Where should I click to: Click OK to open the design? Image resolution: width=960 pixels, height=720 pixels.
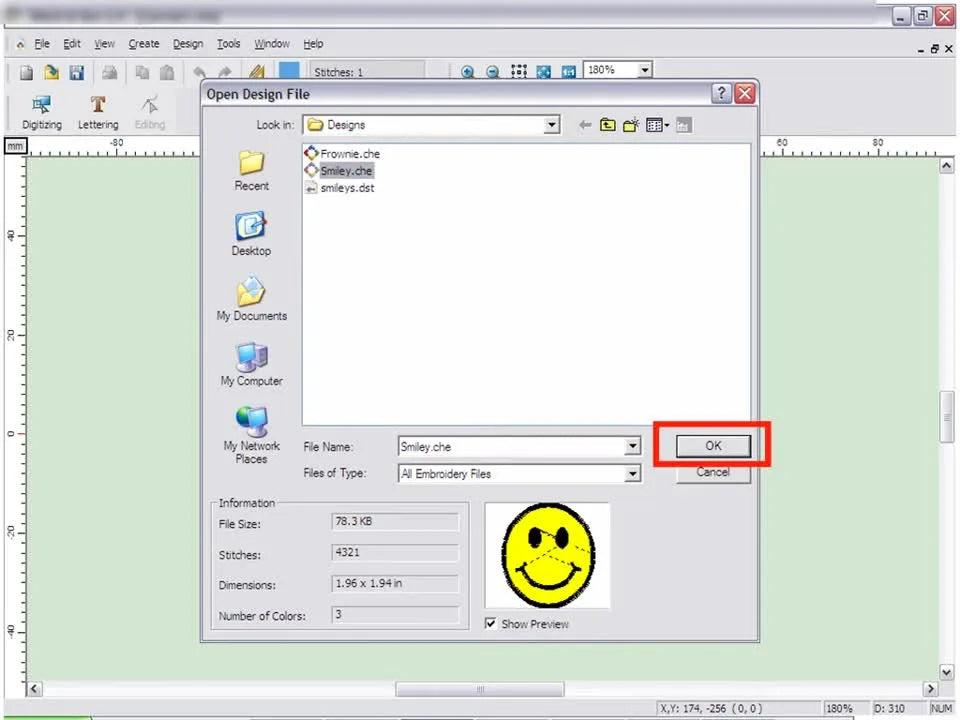coord(713,446)
